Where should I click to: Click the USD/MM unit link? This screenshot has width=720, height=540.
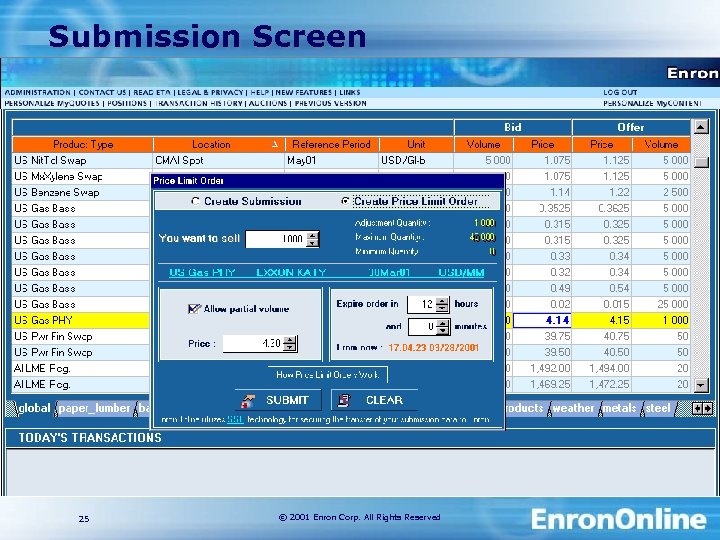[461, 272]
